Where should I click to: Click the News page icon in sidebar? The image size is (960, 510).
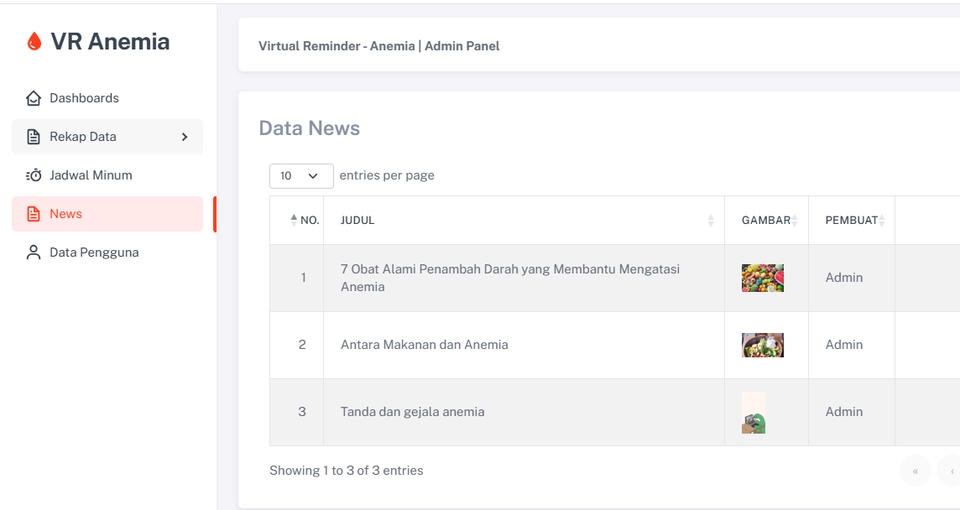click(33, 214)
